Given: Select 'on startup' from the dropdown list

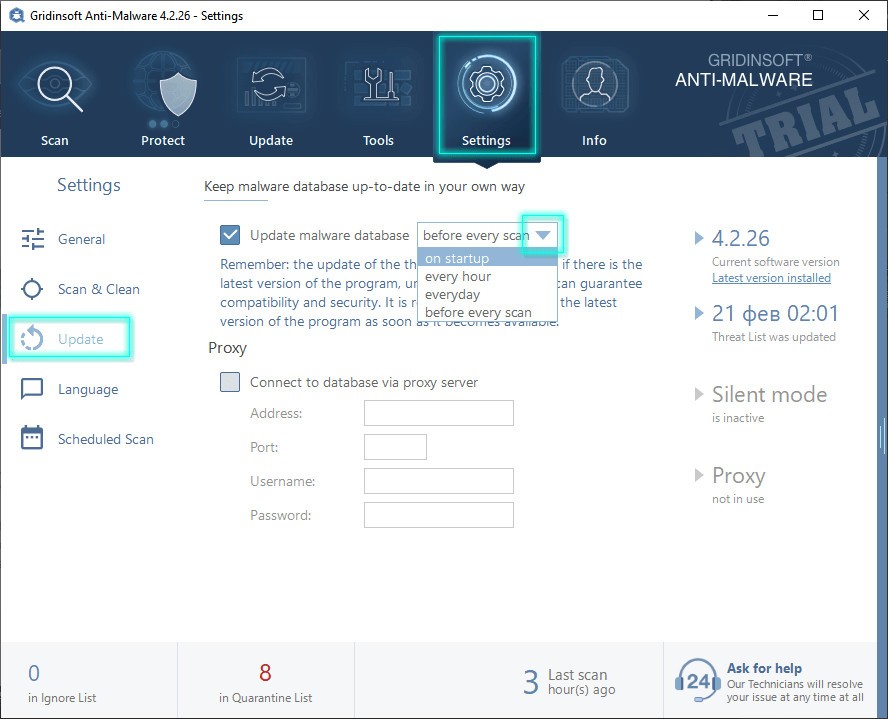Looking at the screenshot, I should [x=457, y=258].
